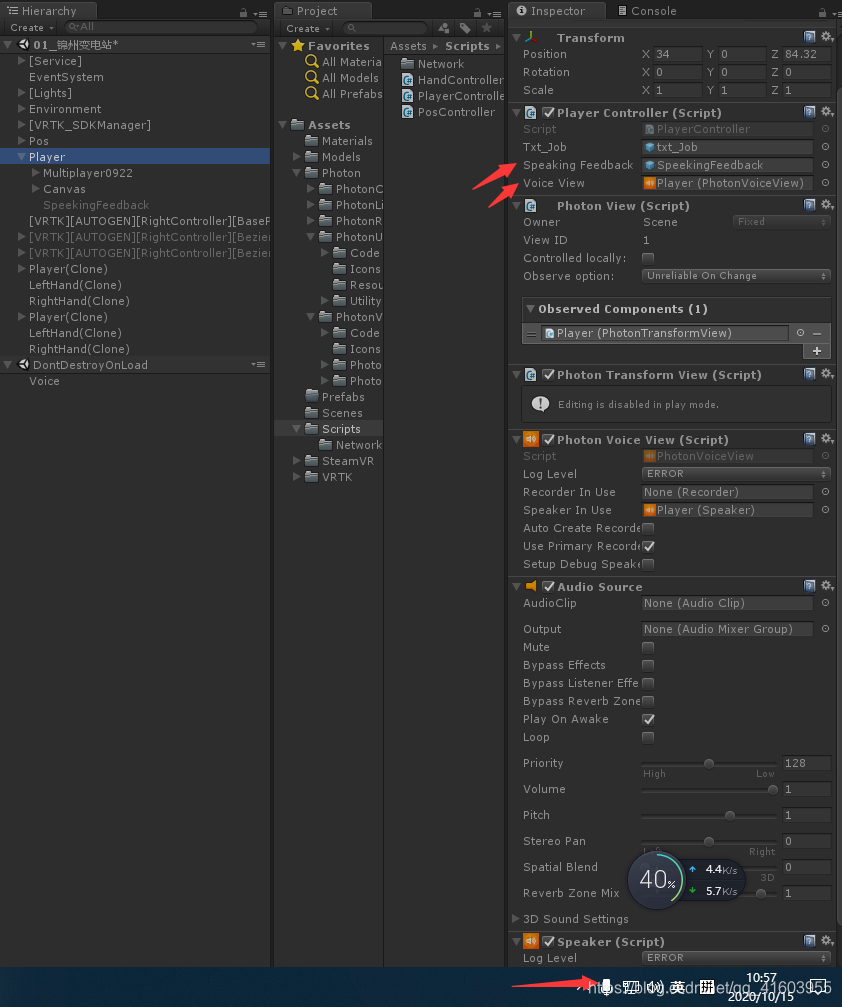
Task: Click Assets breadcrumb in Project
Action: [408, 46]
